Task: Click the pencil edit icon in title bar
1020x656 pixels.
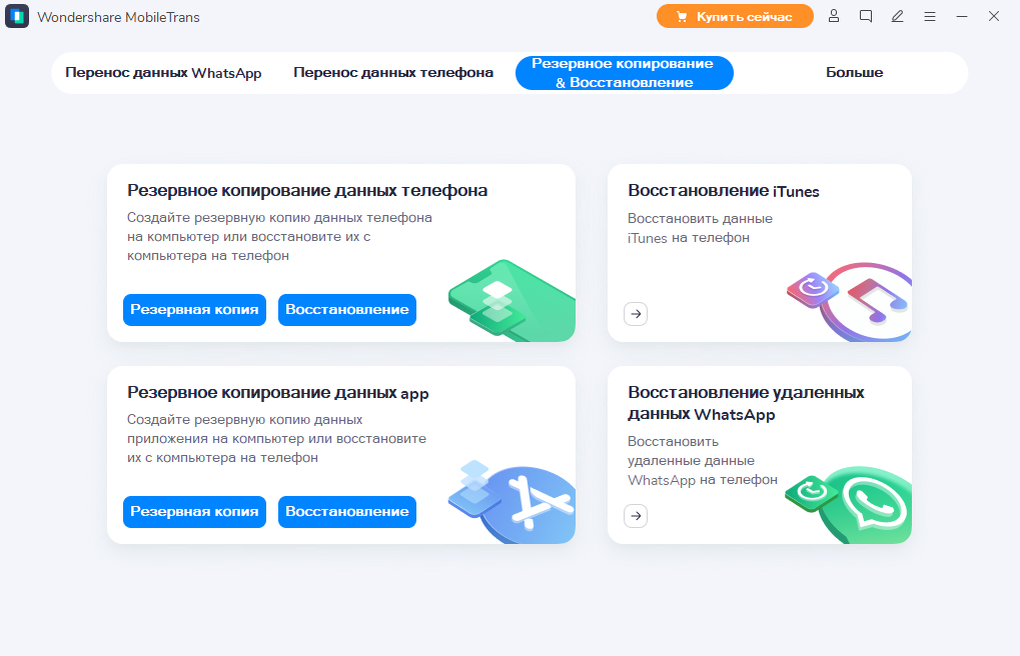Action: tap(898, 16)
